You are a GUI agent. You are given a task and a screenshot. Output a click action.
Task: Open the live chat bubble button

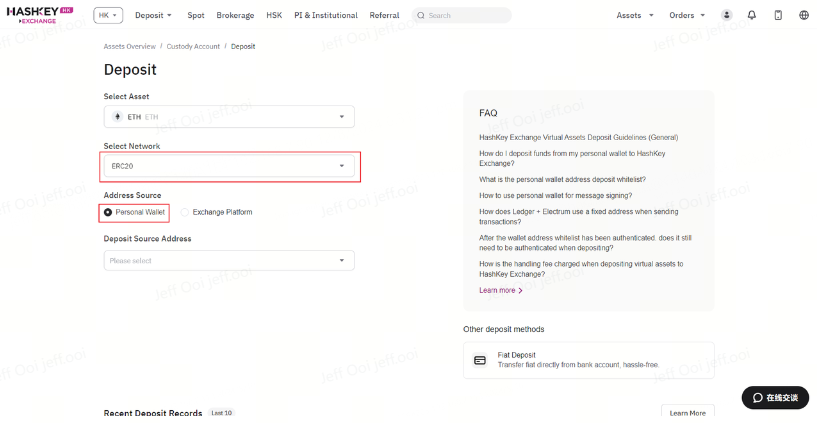click(775, 397)
